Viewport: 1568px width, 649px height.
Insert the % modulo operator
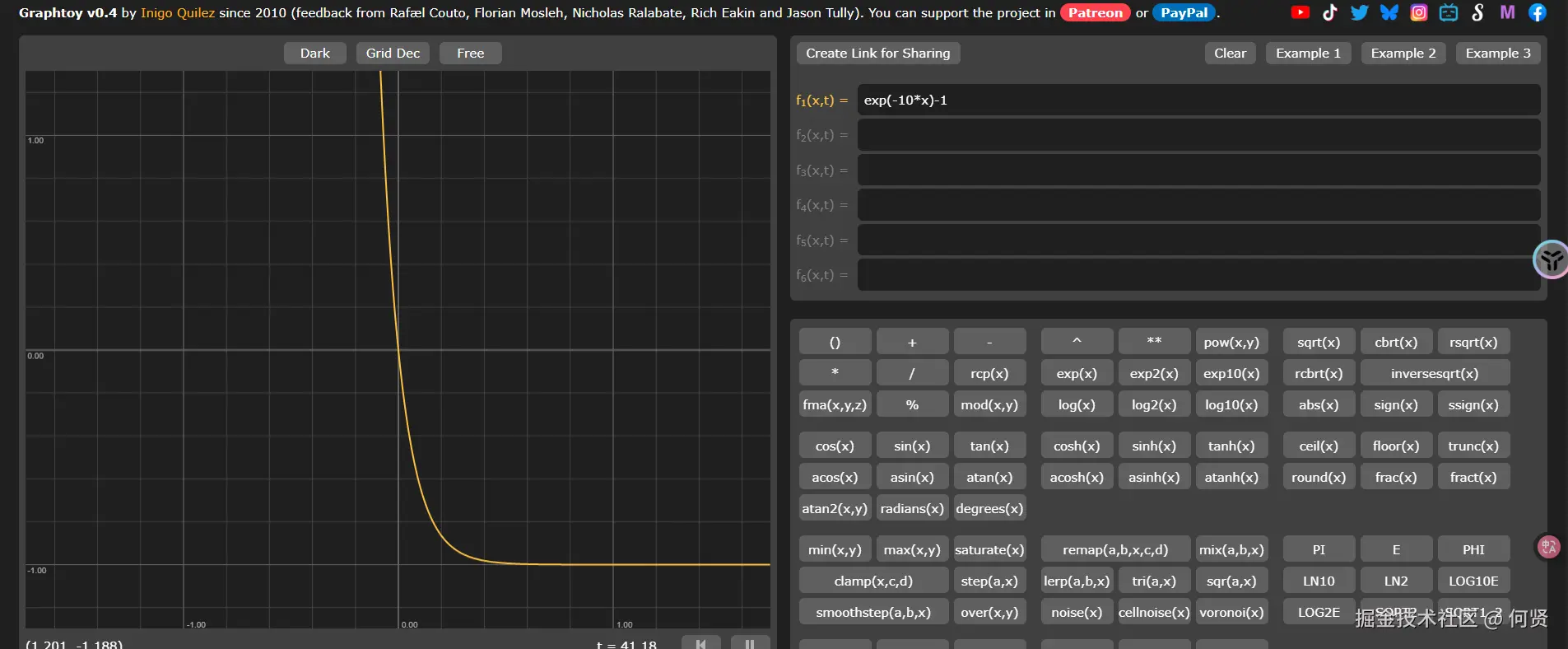[x=912, y=404]
